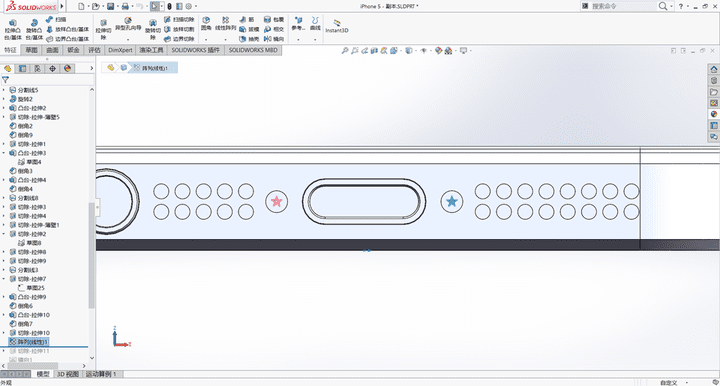
Task: Click the Home icon in the right task pane
Action: [x=714, y=69]
